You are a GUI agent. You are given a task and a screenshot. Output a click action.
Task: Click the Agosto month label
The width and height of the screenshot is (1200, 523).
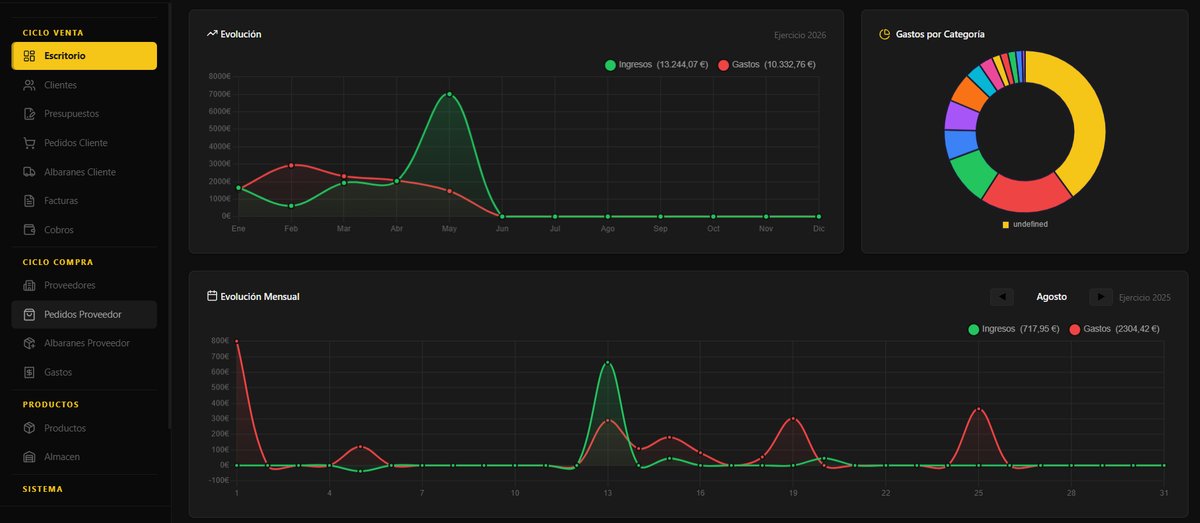click(1051, 297)
